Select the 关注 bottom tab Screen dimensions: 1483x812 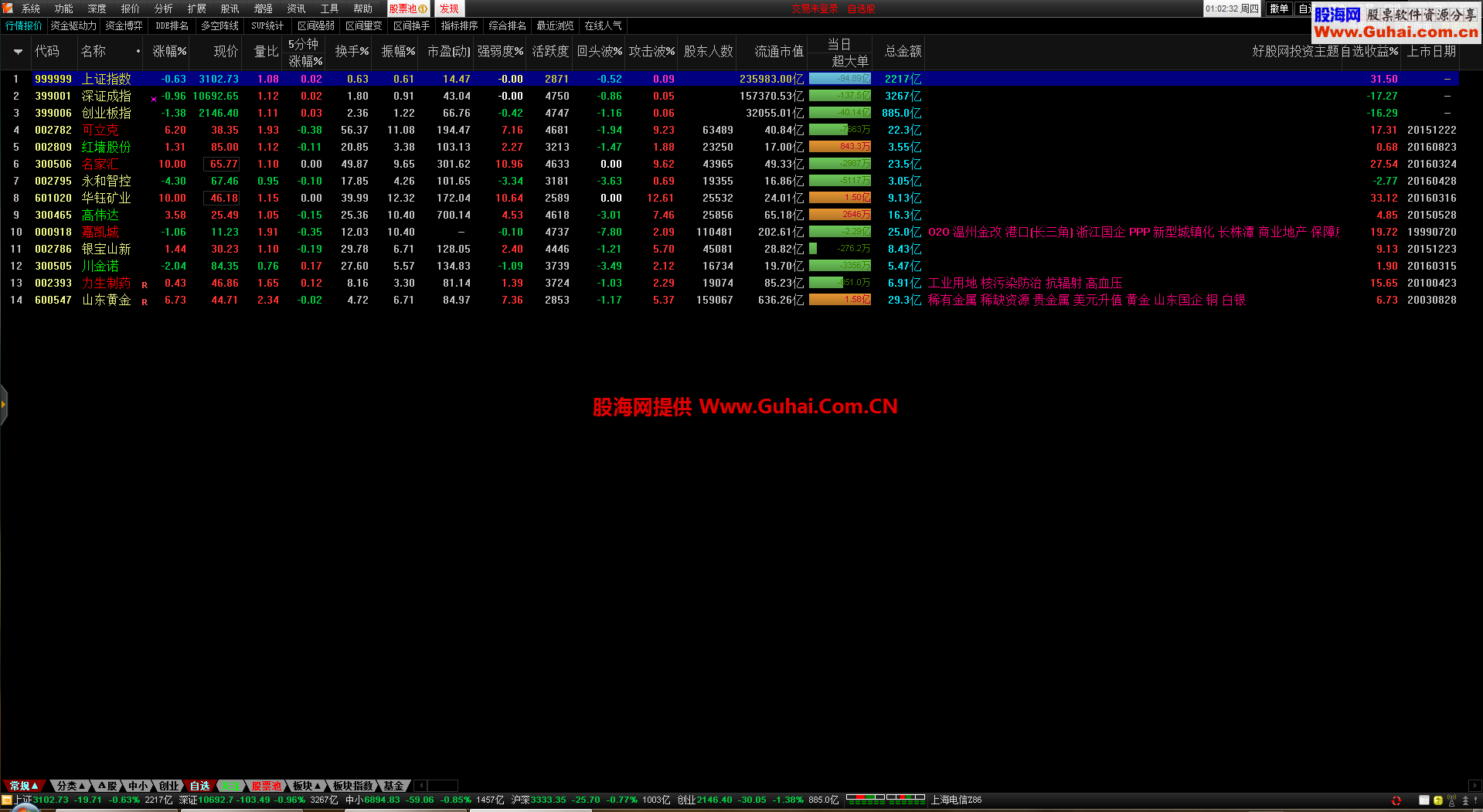[x=231, y=786]
